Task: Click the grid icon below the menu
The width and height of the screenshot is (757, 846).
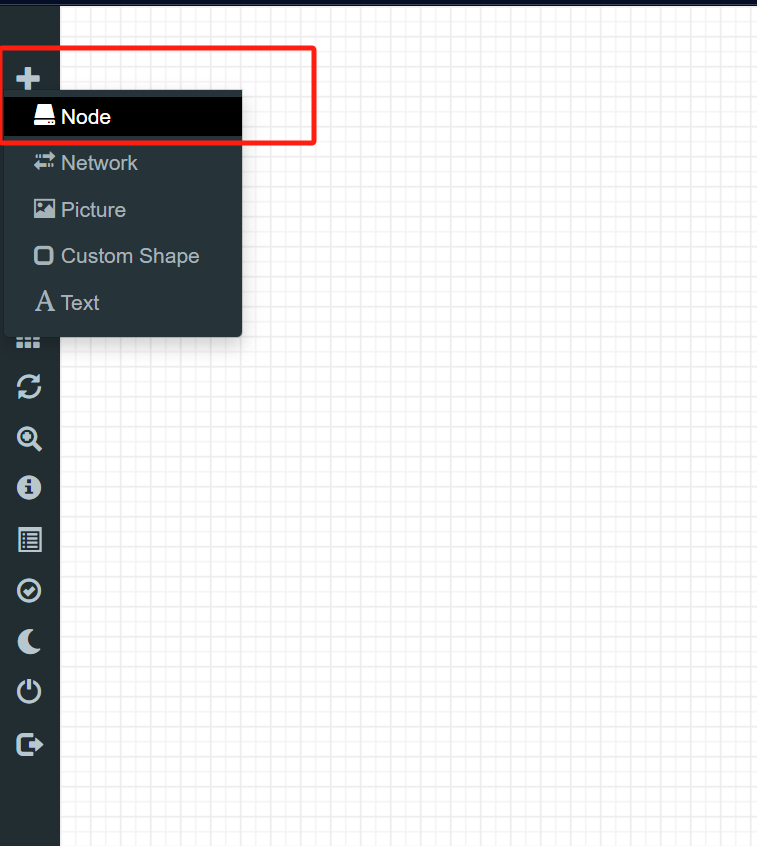Action: tap(28, 342)
